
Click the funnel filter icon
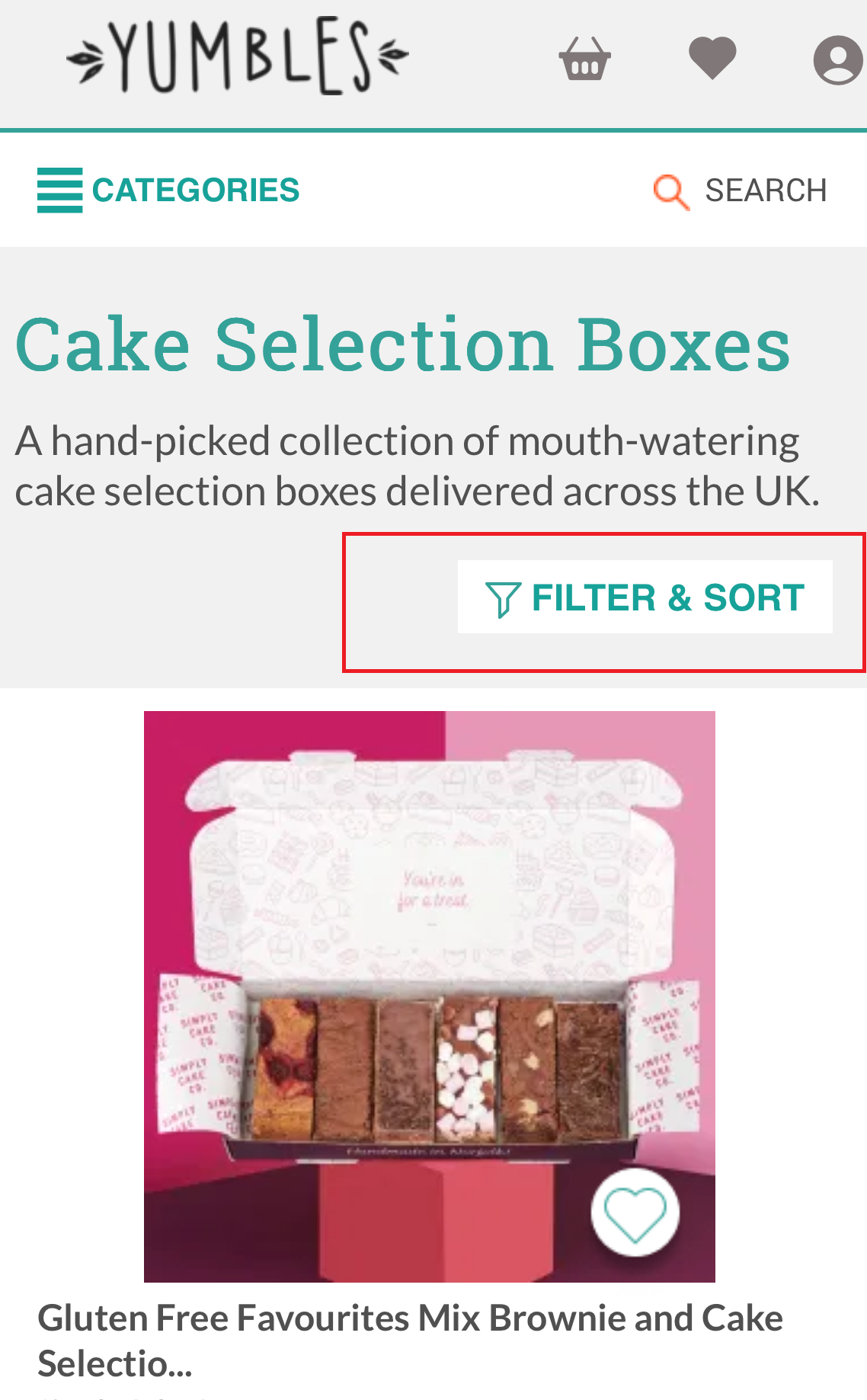pyautogui.click(x=503, y=598)
